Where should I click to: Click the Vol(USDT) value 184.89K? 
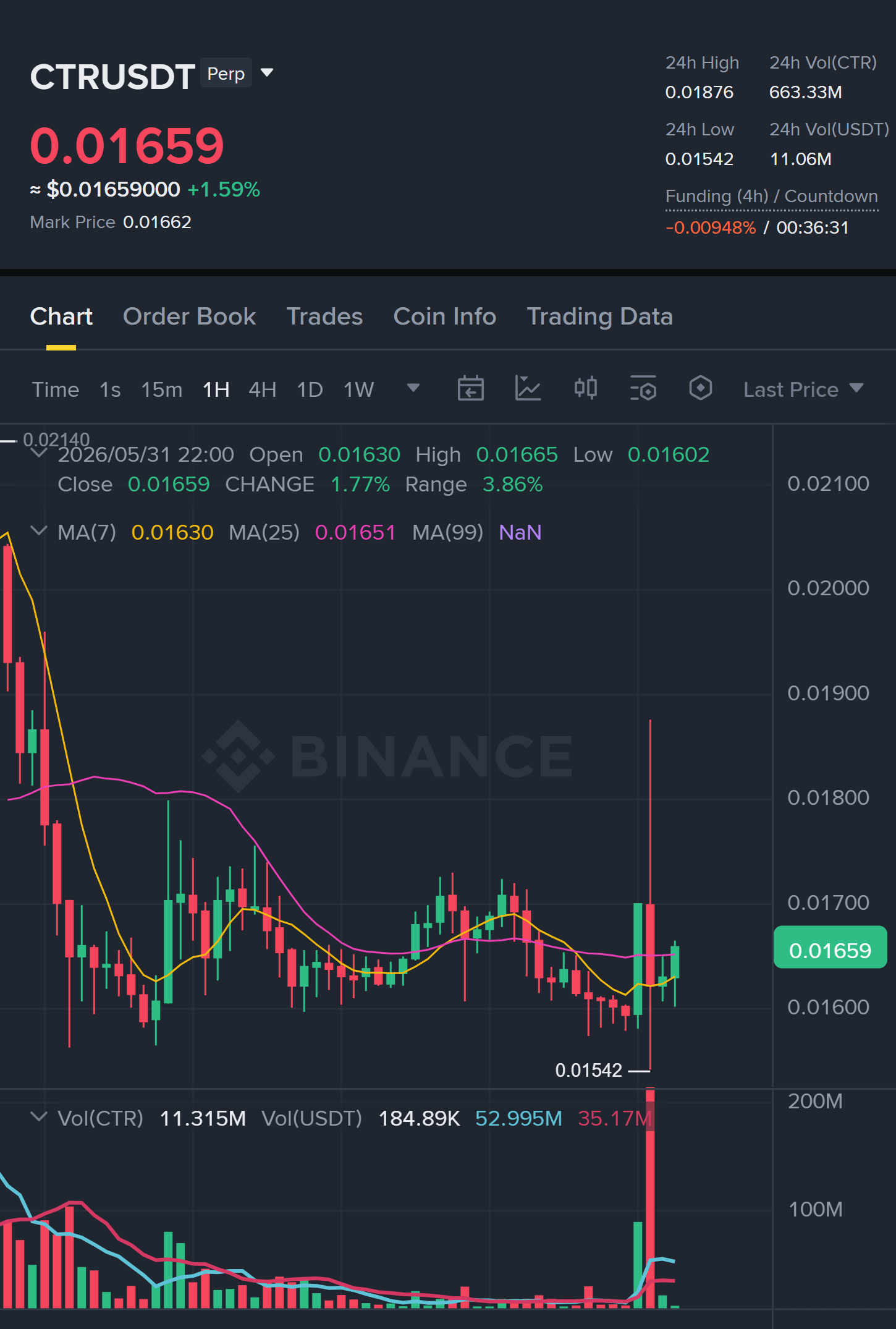[419, 1118]
